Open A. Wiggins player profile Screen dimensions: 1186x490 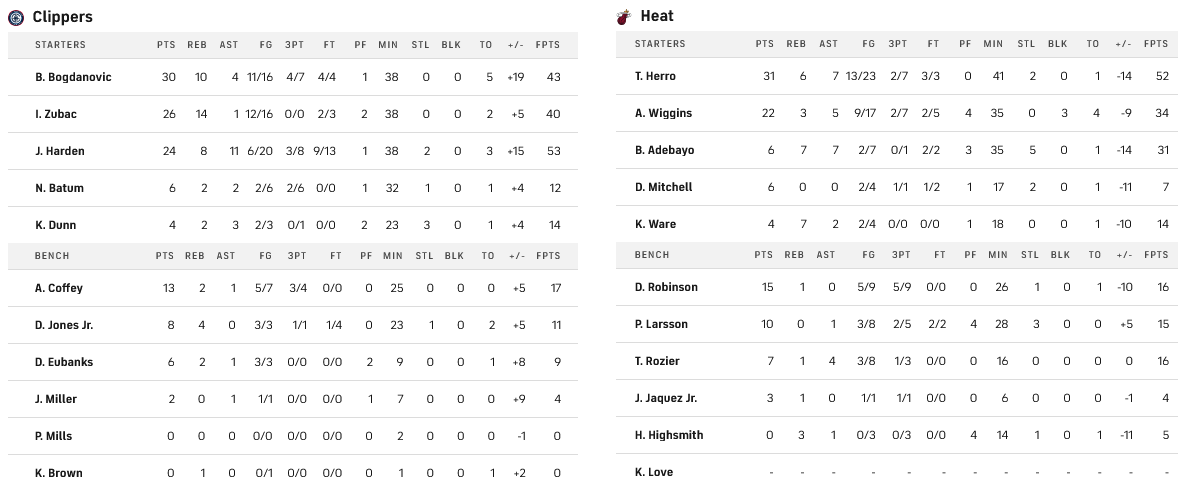(x=663, y=113)
